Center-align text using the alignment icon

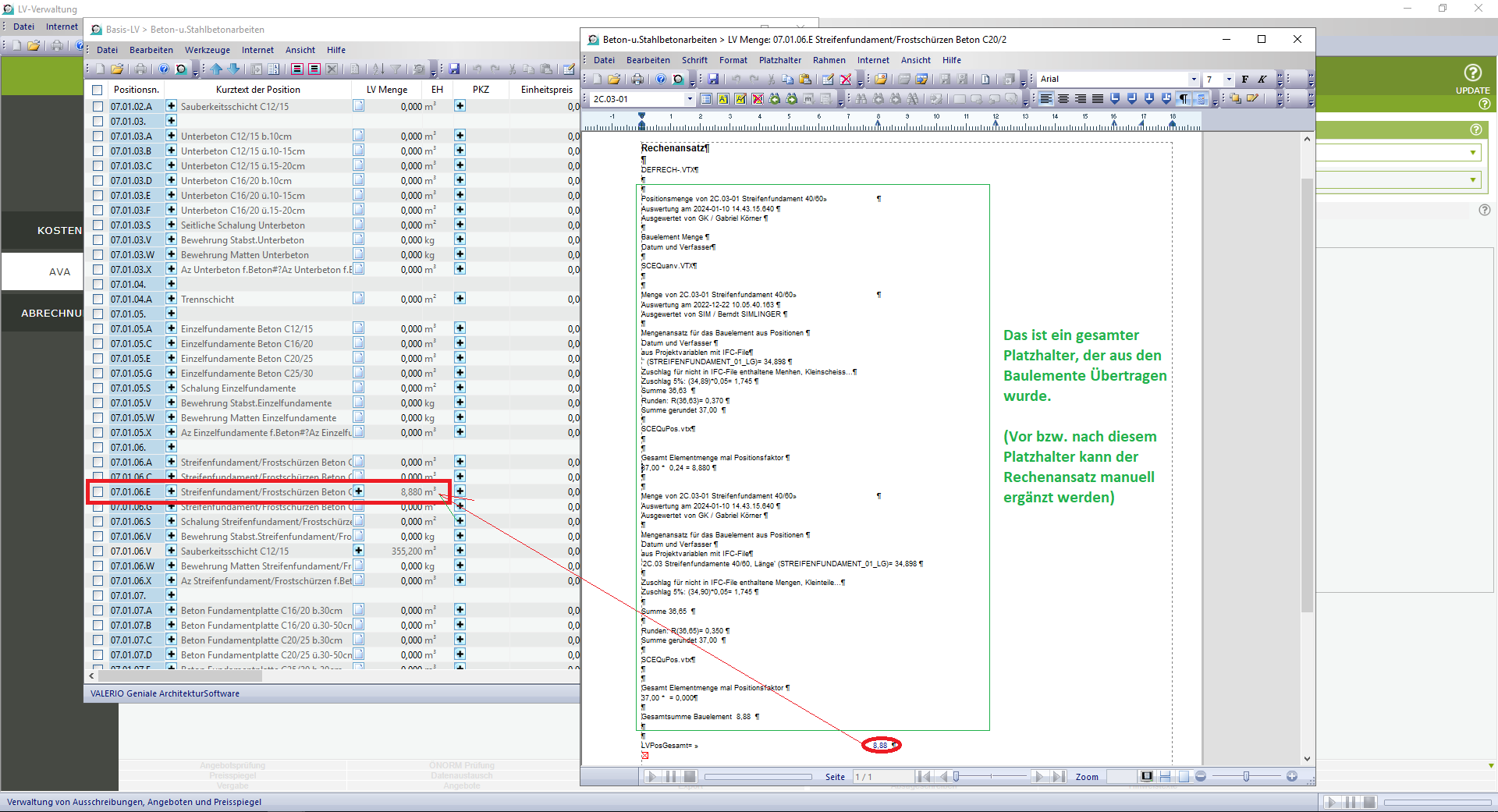[x=1063, y=99]
